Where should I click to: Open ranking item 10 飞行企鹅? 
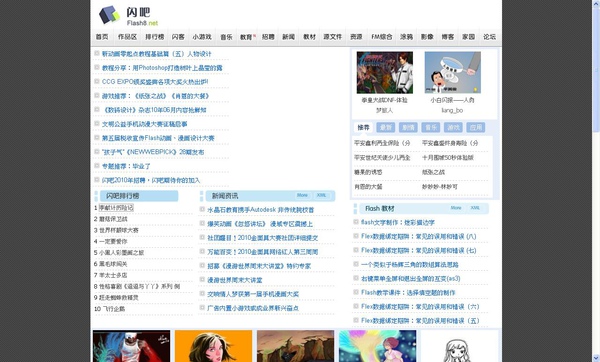(x=113, y=309)
